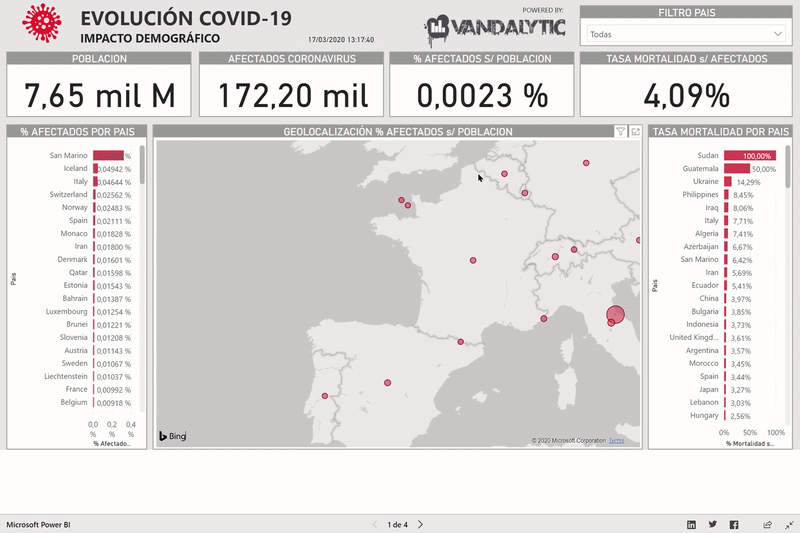Open the Filtro Pais dropdown
The image size is (800, 533).
(684, 34)
